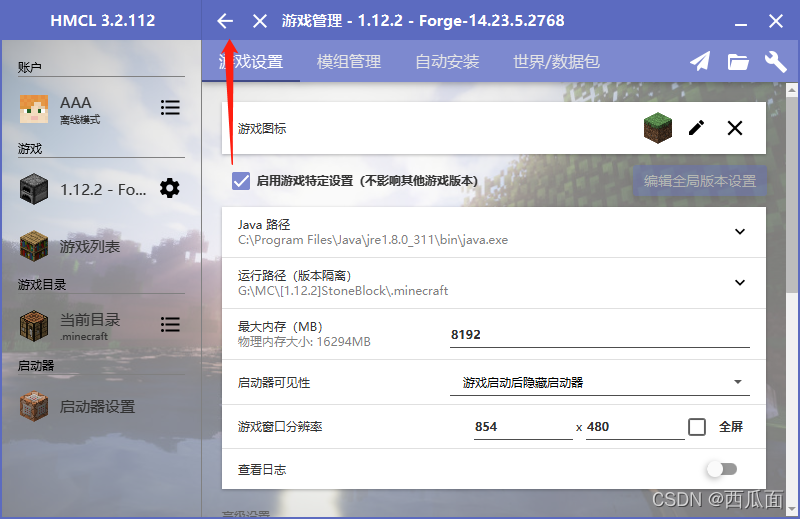Click the height field showing 480
Viewport: 800px width, 519px height.
(635, 427)
